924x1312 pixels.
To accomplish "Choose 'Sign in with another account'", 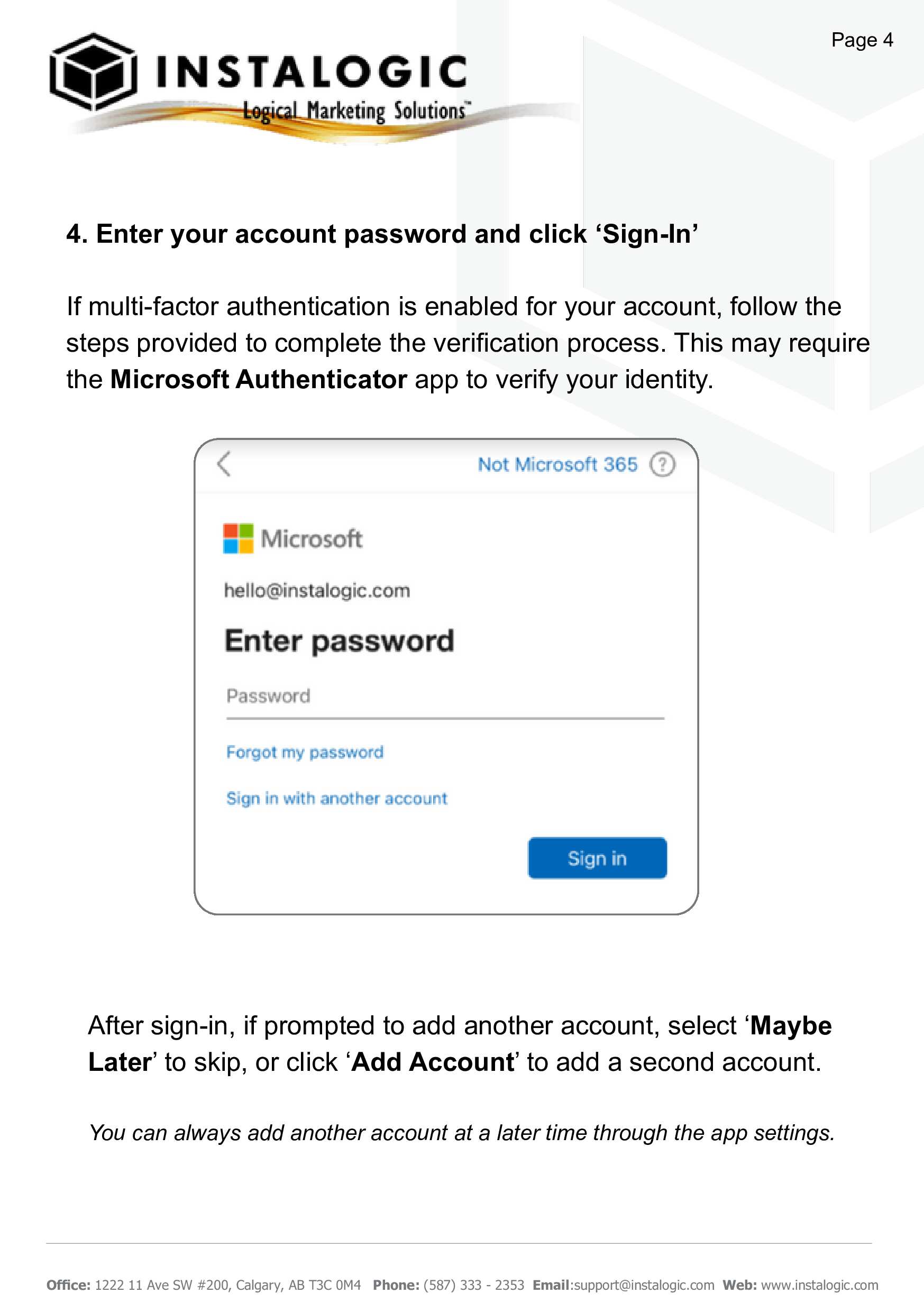I will pos(336,799).
